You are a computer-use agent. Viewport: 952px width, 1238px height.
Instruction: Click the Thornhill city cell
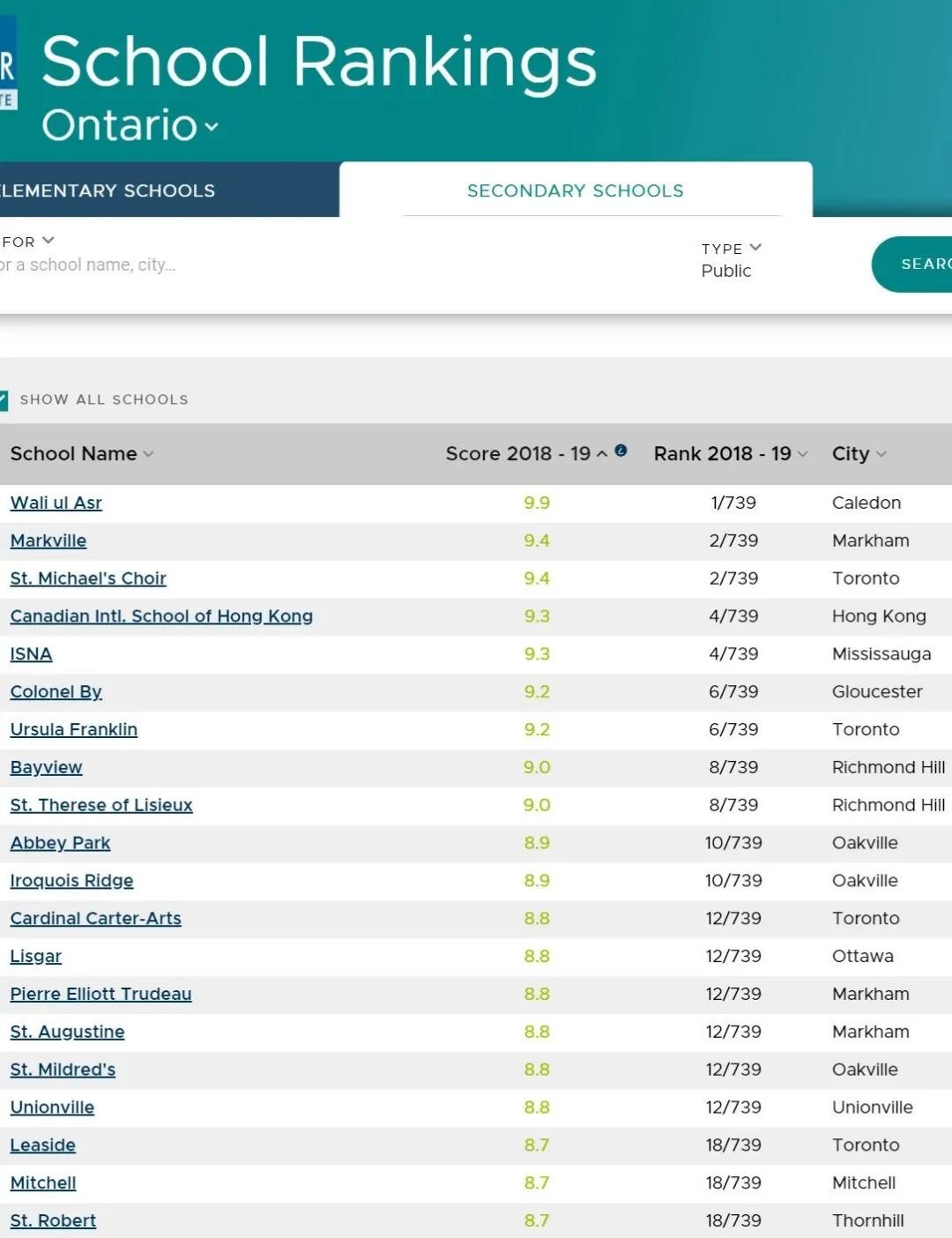[x=868, y=1220]
